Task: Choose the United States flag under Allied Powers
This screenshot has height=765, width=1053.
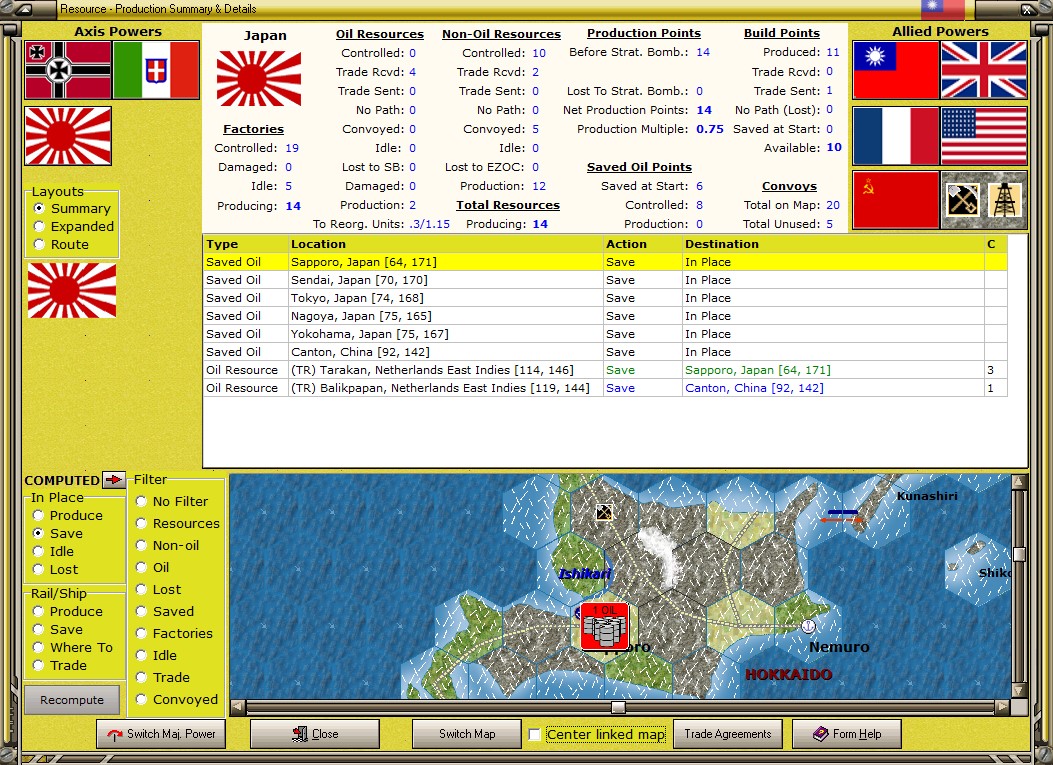Action: click(x=984, y=136)
